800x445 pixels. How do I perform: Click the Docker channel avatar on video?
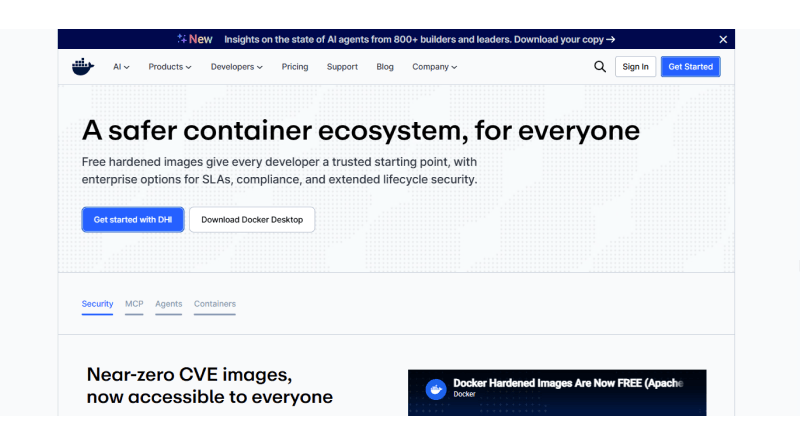click(436, 389)
